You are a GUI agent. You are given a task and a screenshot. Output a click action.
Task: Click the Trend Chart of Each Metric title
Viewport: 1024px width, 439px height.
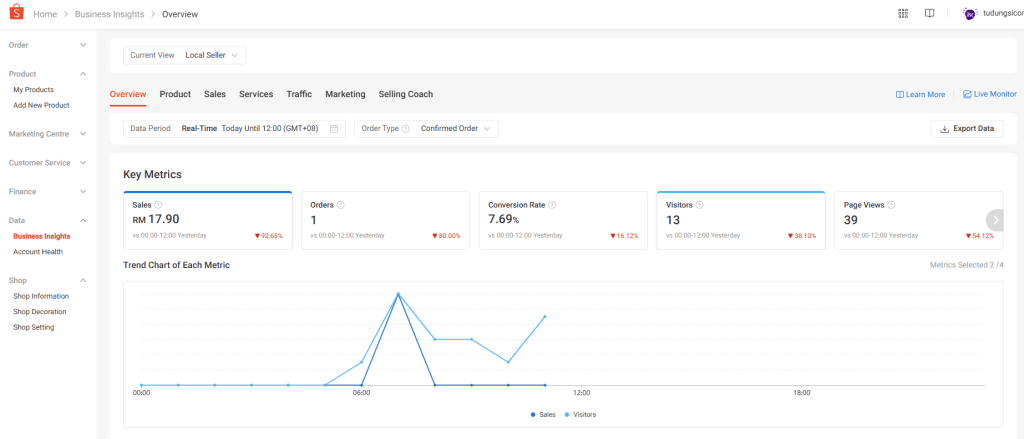176,265
